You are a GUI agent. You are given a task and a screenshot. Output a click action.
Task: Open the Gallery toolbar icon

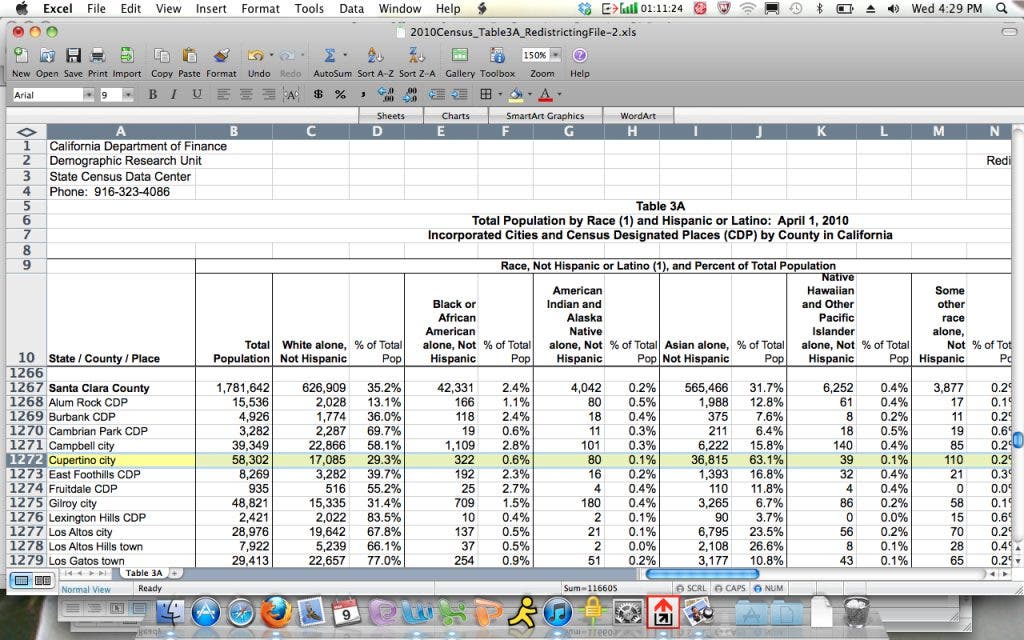point(460,56)
